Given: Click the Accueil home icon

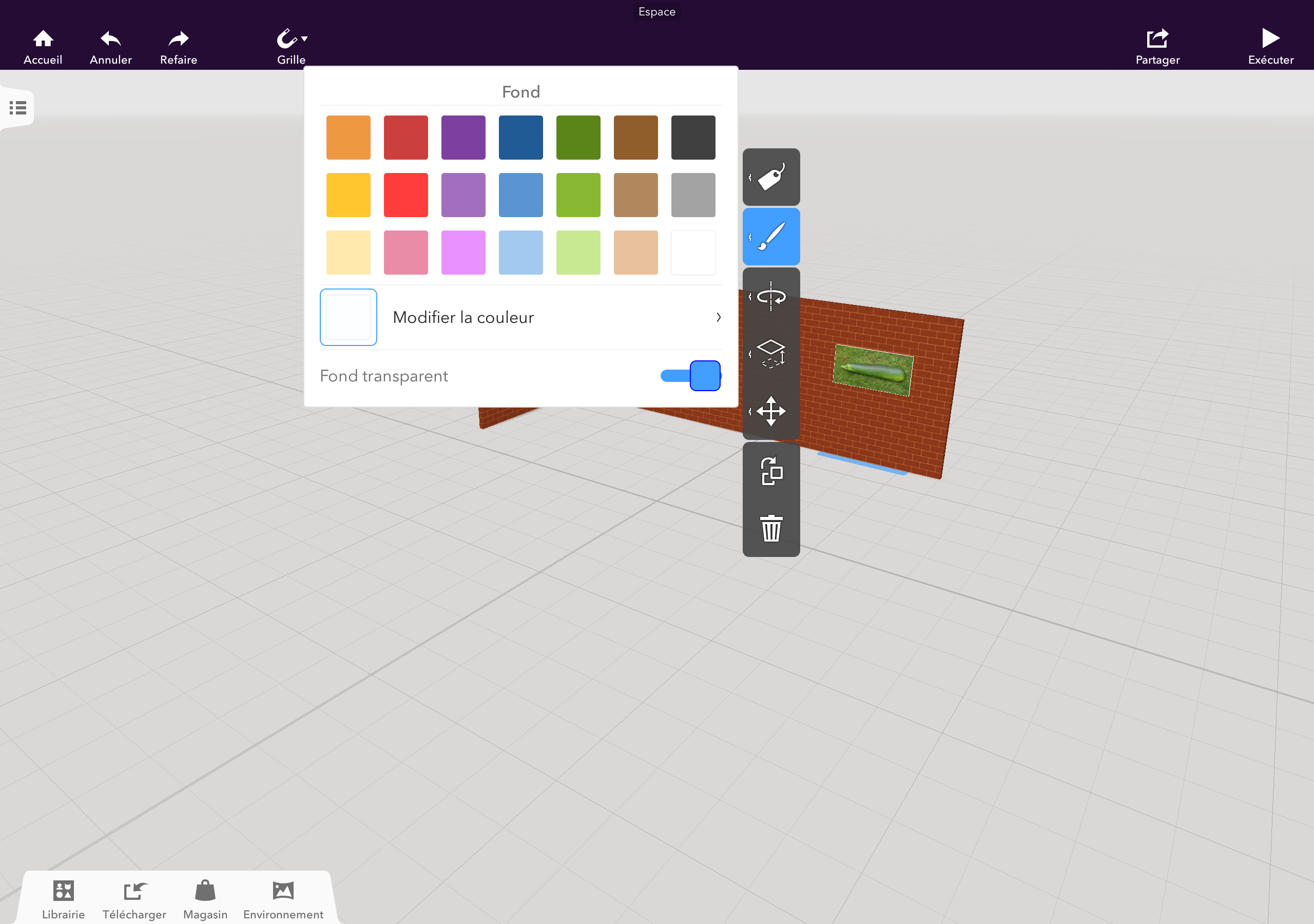Looking at the screenshot, I should (43, 39).
